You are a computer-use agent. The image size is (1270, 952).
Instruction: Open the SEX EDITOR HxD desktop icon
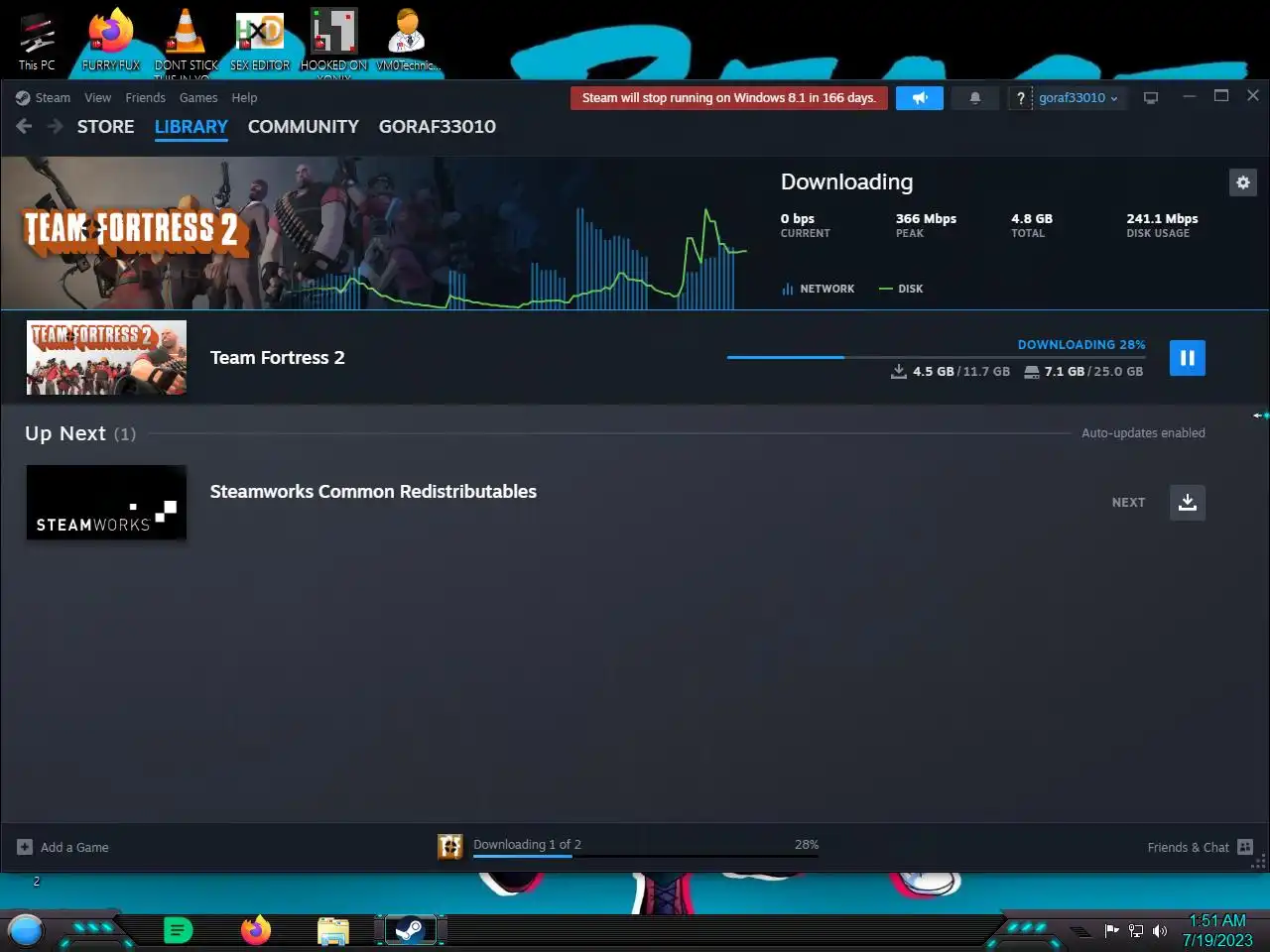[x=260, y=41]
